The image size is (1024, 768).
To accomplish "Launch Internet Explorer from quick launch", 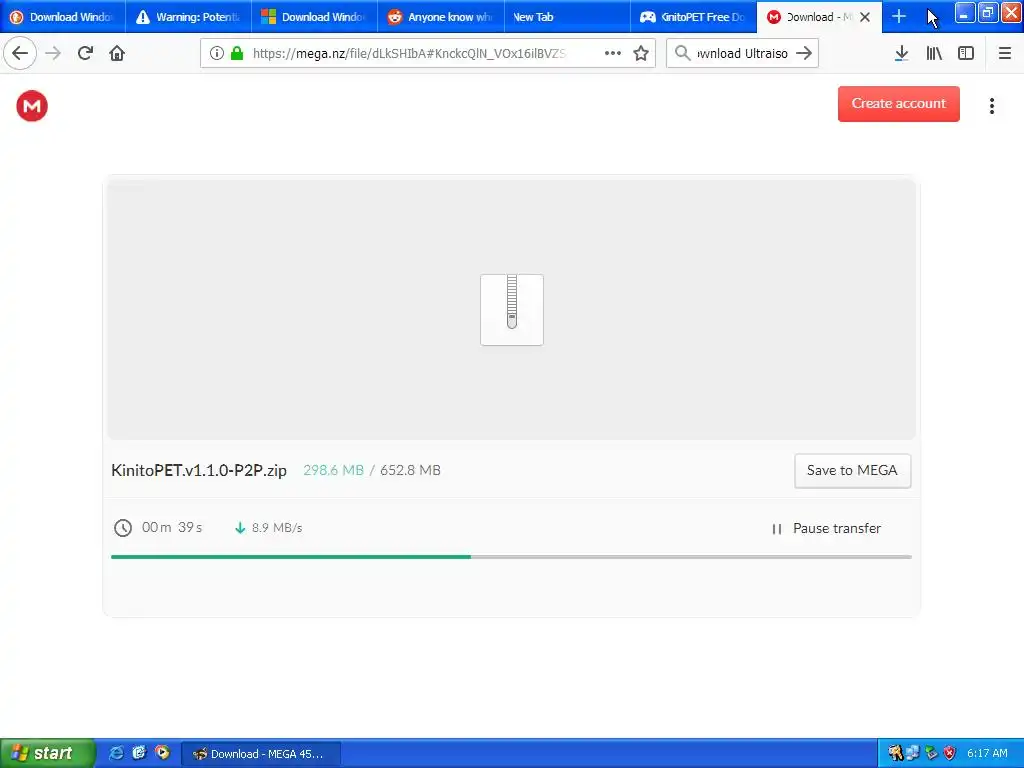I will [116, 753].
